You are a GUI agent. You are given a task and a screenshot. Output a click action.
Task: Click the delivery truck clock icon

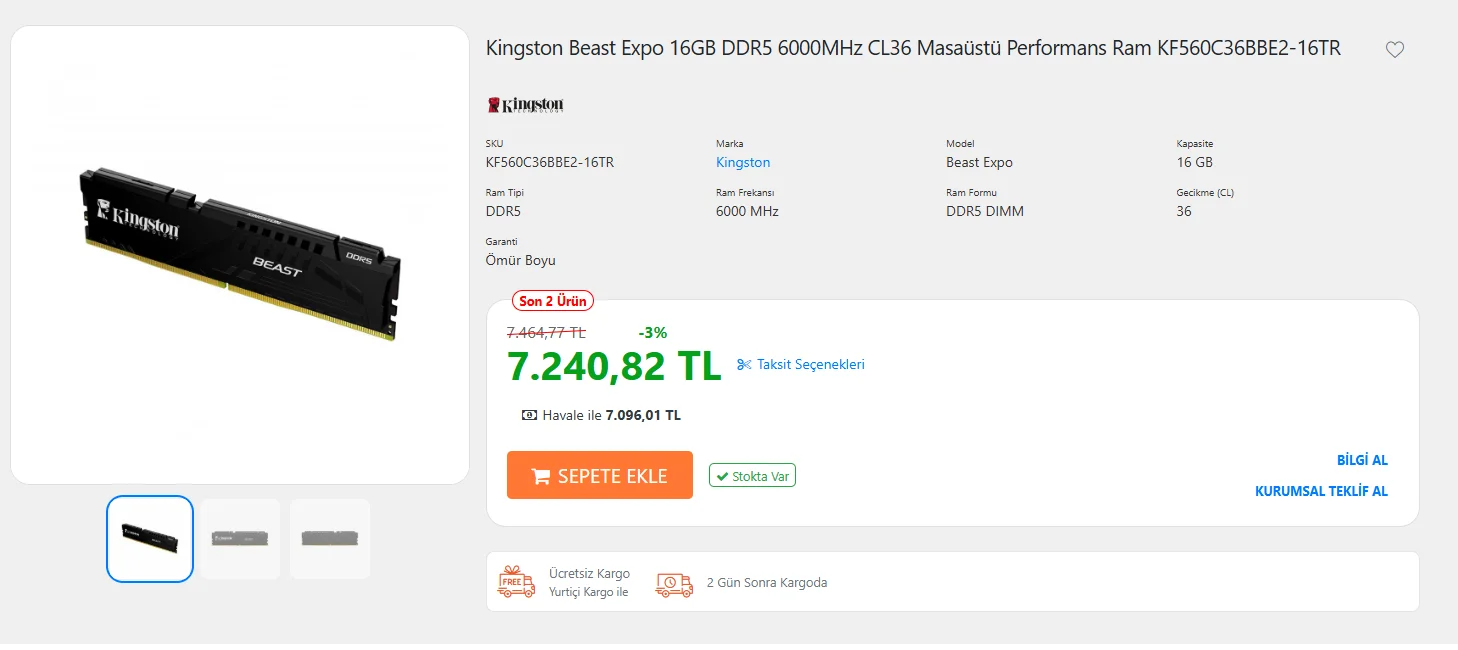(674, 583)
